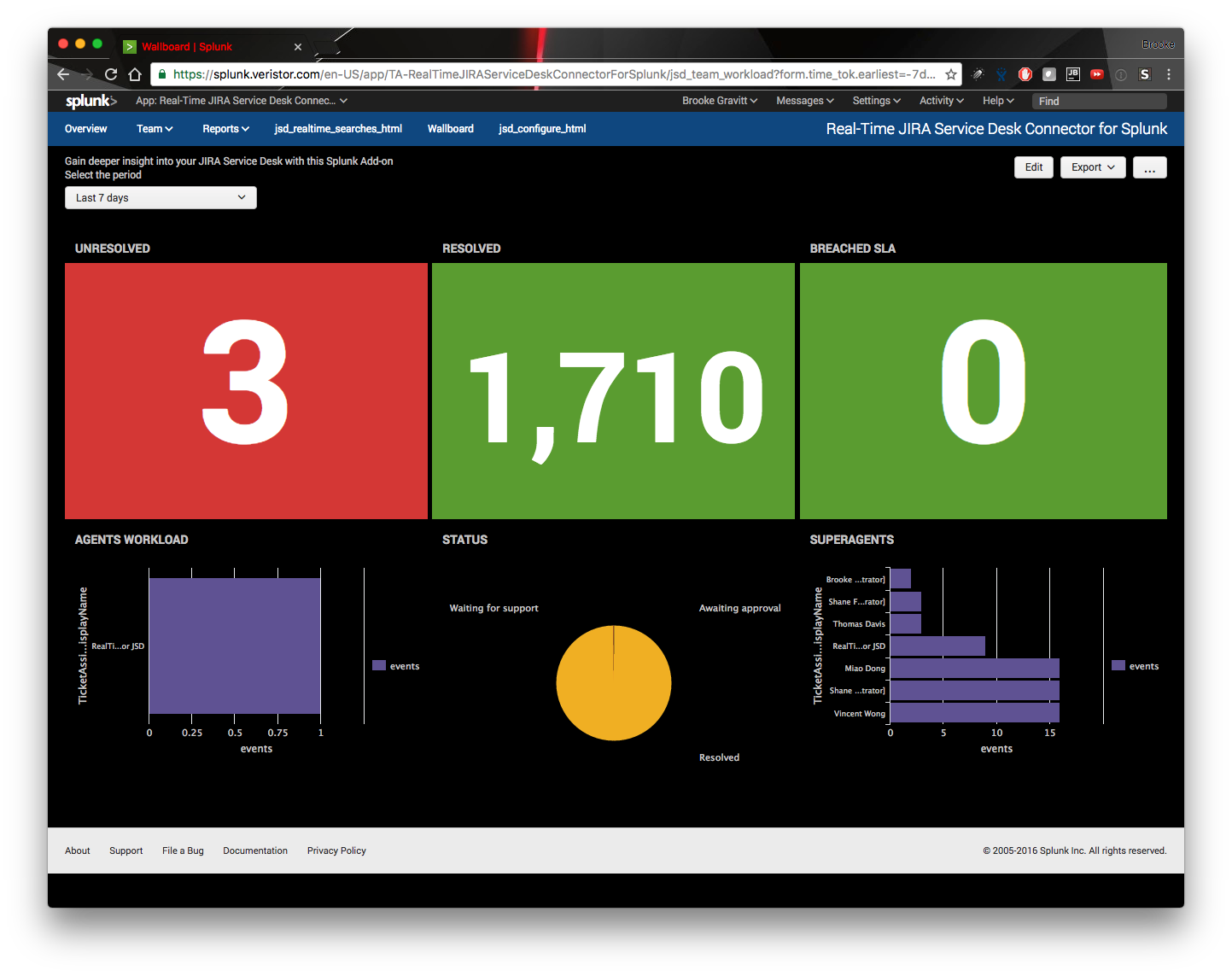The height and width of the screenshot is (976, 1232).
Task: Open the File a Bug footer link
Action: [x=183, y=850]
